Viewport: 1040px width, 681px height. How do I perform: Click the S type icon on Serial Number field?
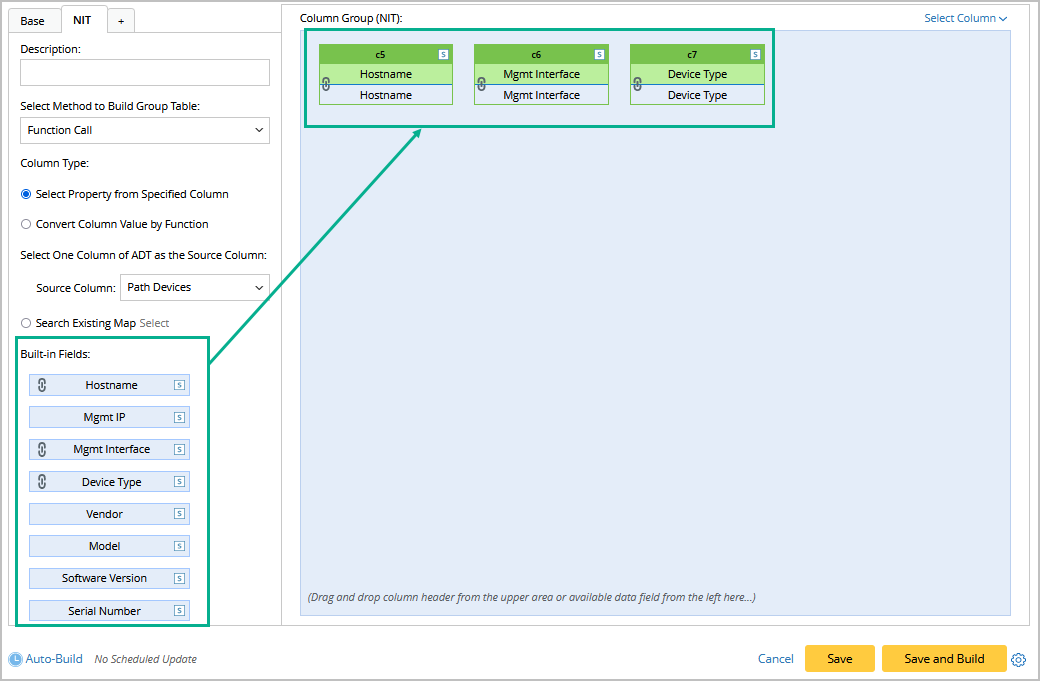click(179, 611)
